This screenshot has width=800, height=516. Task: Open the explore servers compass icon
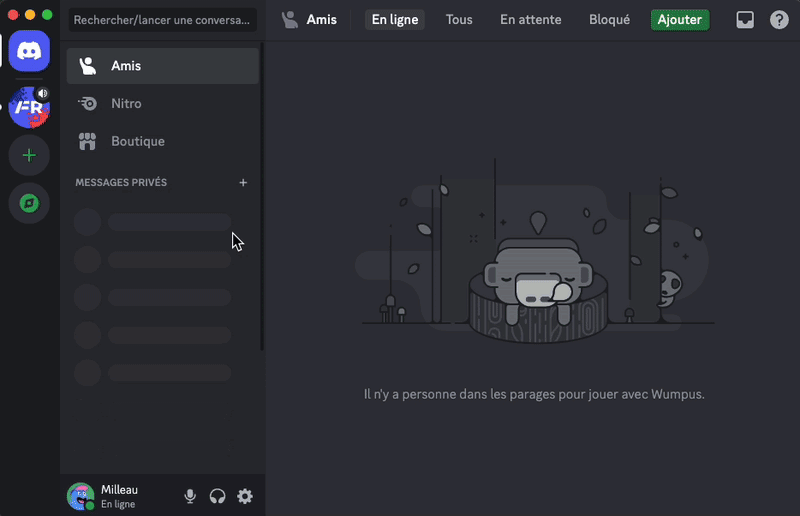click(29, 204)
